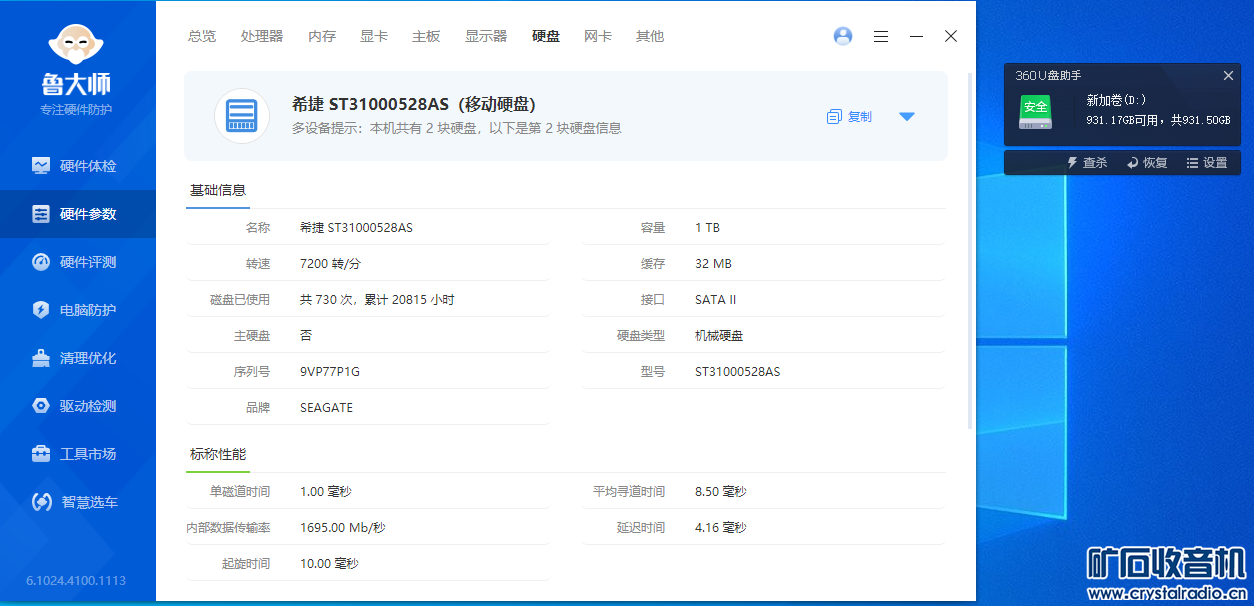Click the capacity value 1 TB

pos(707,228)
